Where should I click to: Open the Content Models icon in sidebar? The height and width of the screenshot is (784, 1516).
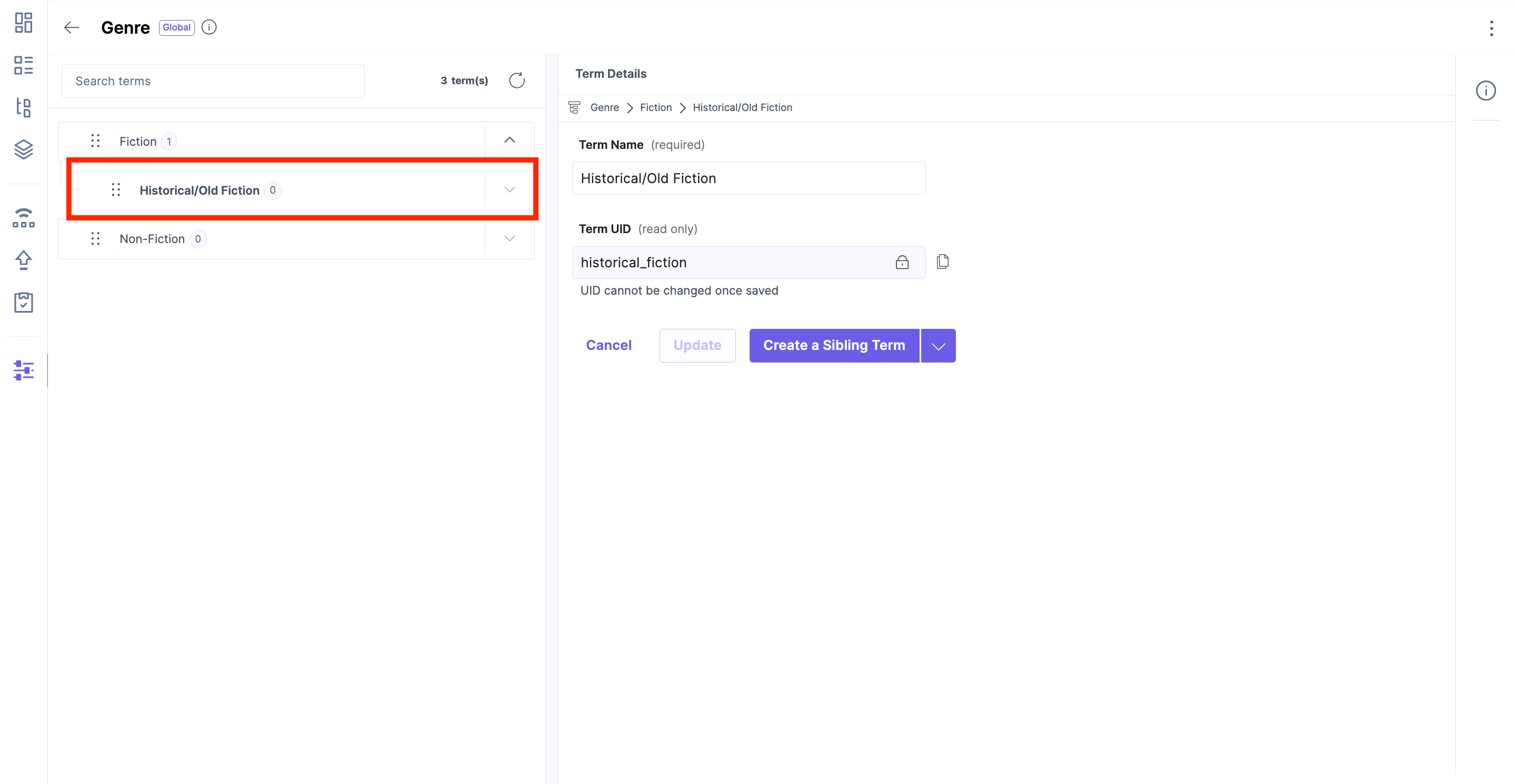24,107
